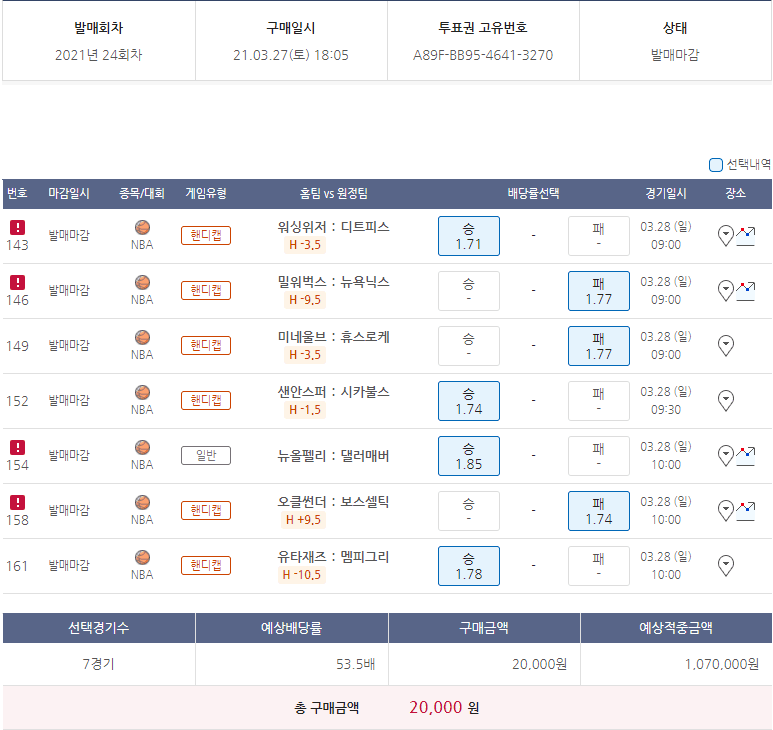Click the 경기일시 column header
Image resolution: width=773 pixels, height=730 pixels.
coord(665,193)
